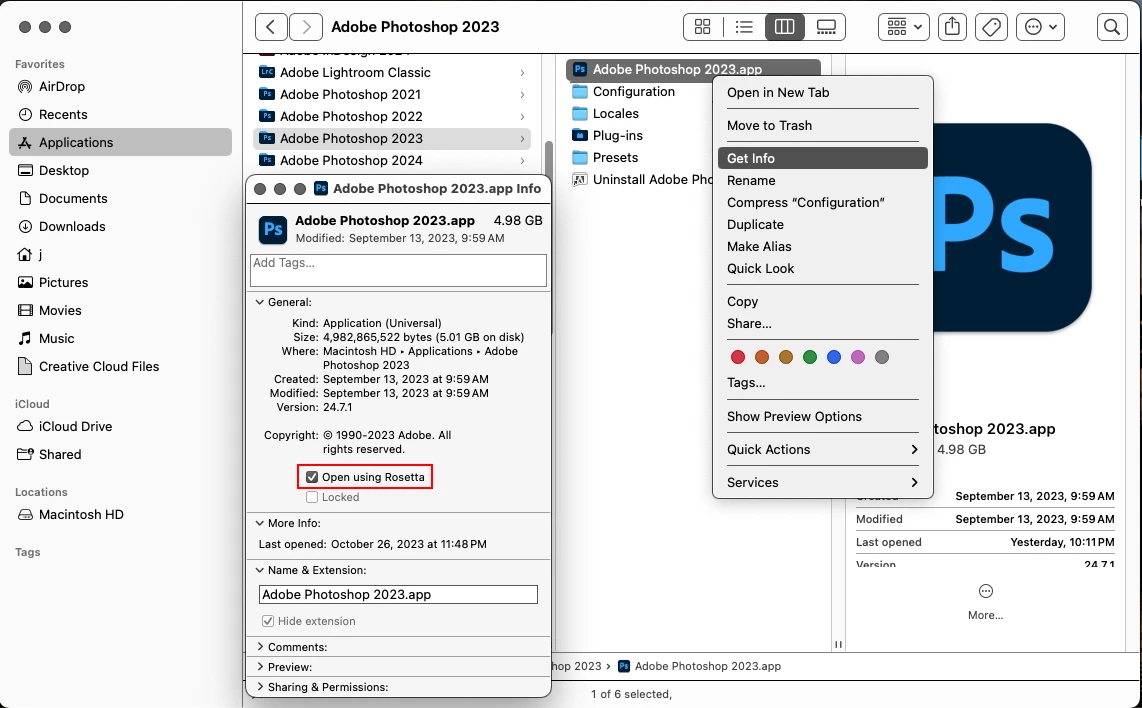The width and height of the screenshot is (1142, 708).
Task: Select Applications in the sidebar
Action: pos(120,142)
